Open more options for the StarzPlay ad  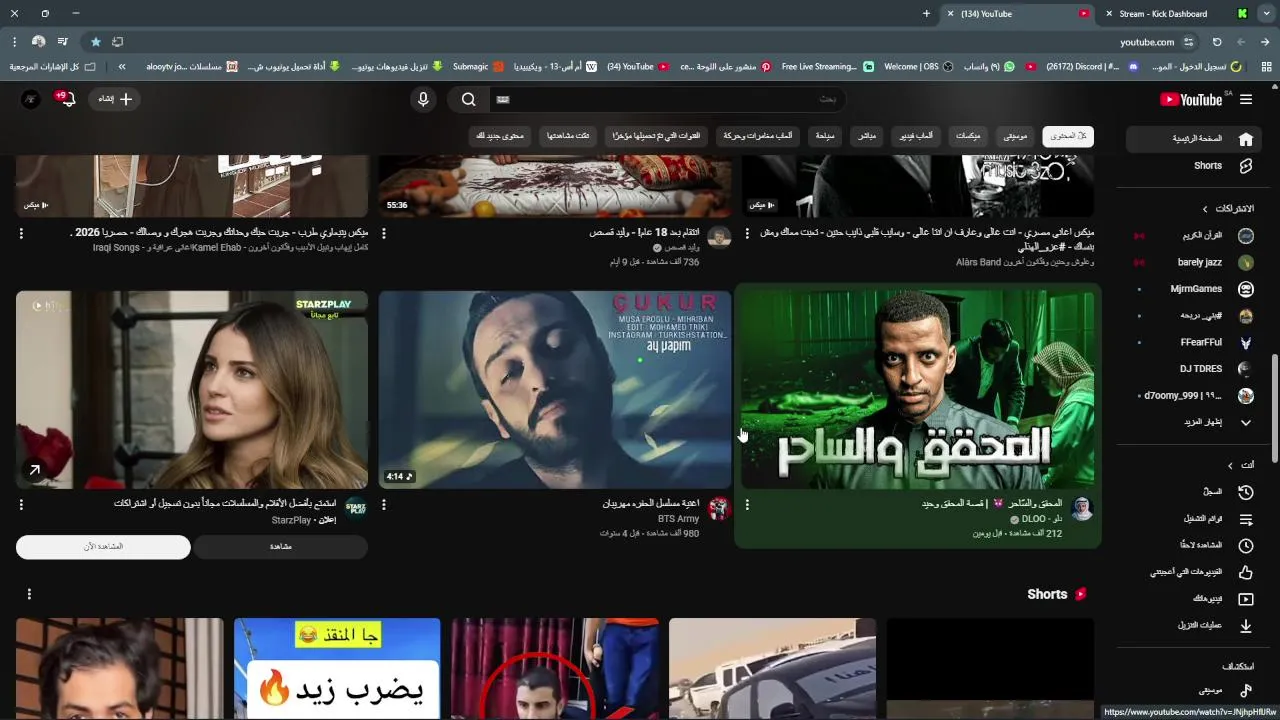[21, 505]
